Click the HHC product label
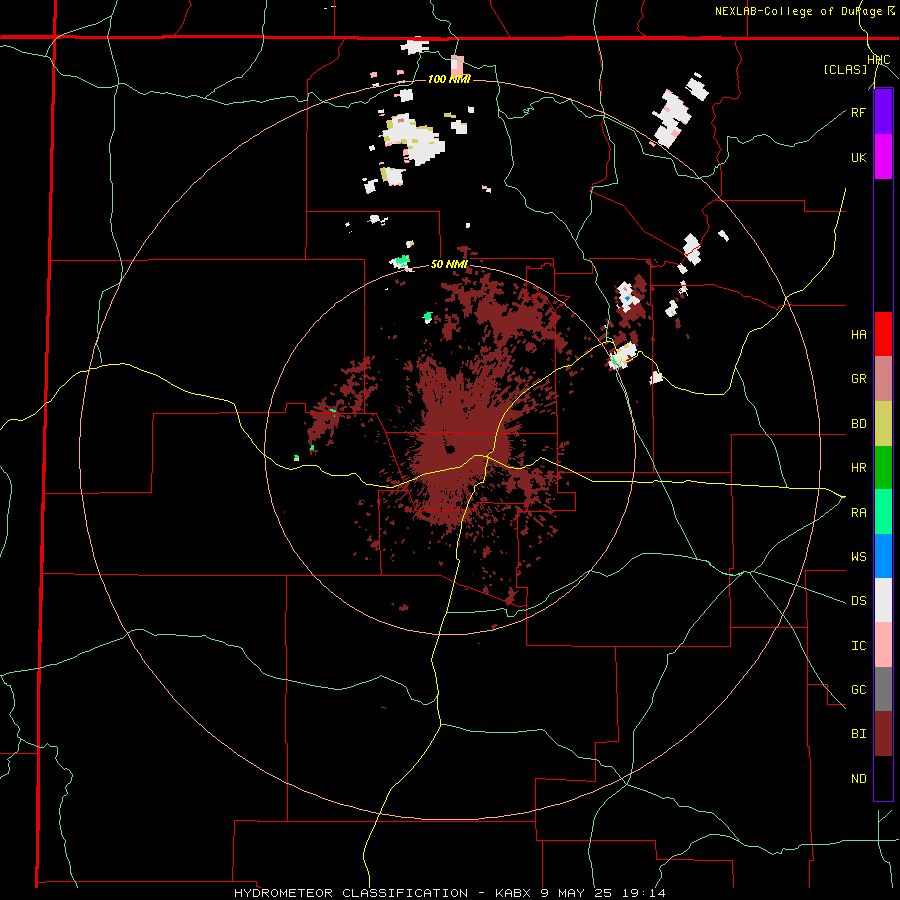The width and height of the screenshot is (900, 900). pos(879,60)
